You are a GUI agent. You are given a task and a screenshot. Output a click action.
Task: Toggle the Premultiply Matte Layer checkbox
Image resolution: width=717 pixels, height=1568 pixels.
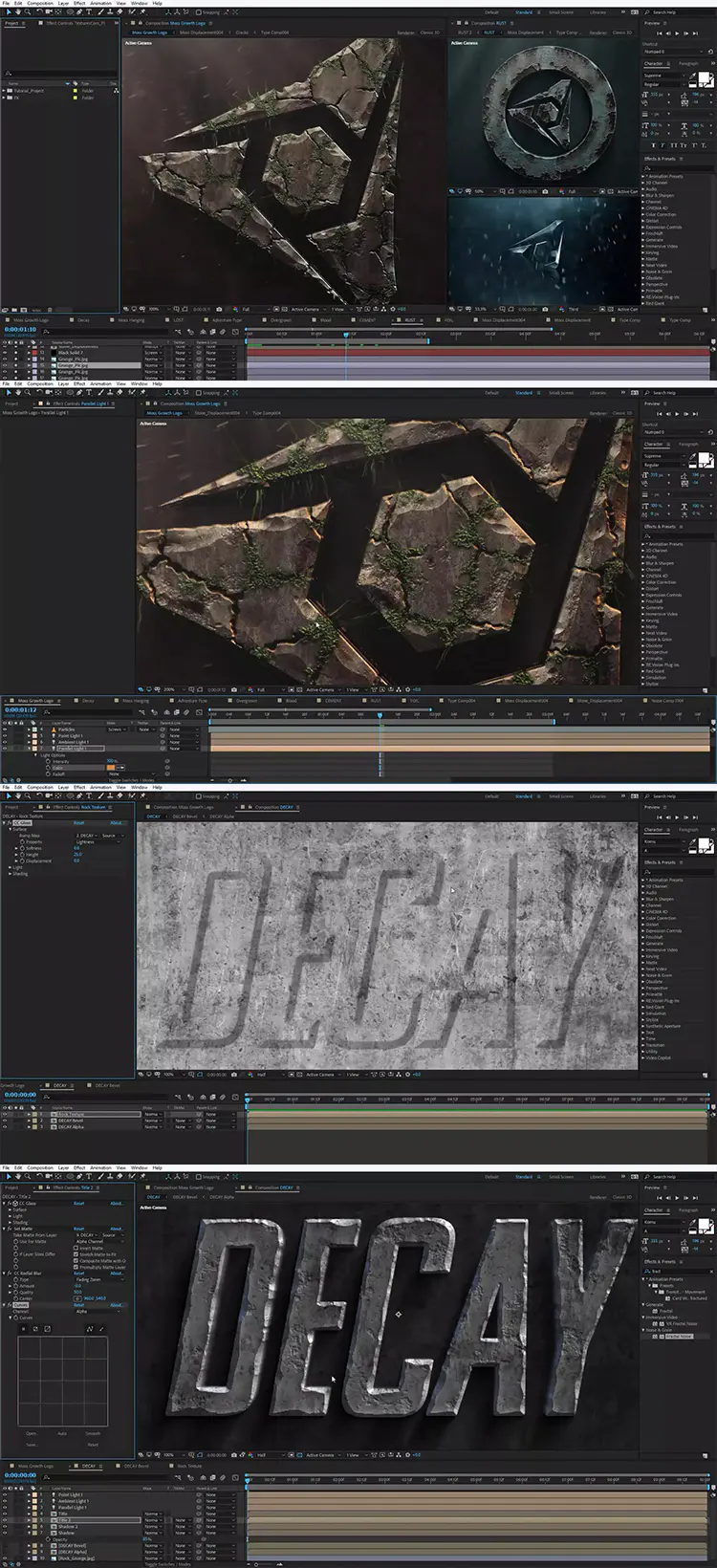(76, 1267)
